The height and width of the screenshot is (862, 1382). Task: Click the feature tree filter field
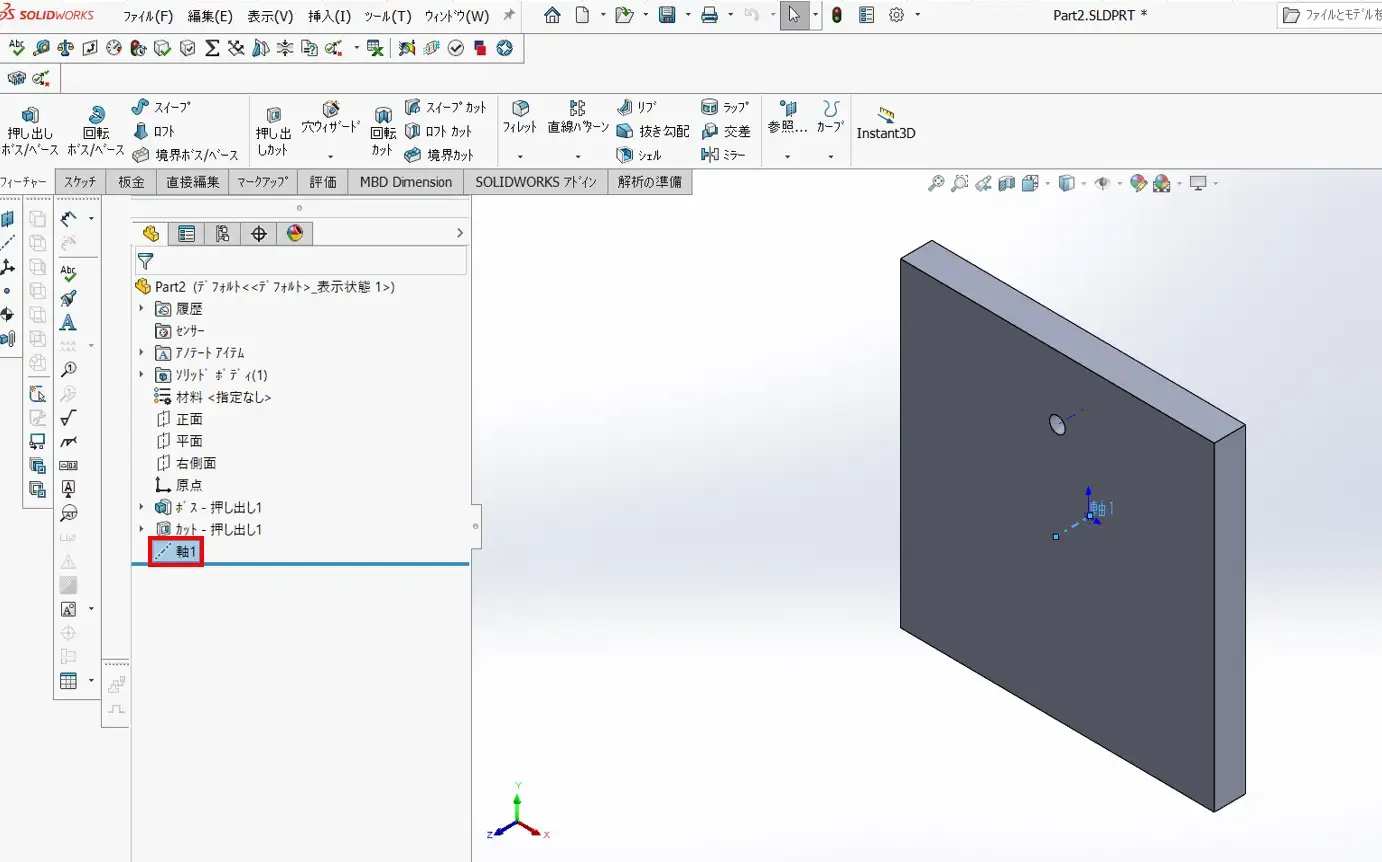pyautogui.click(x=310, y=262)
